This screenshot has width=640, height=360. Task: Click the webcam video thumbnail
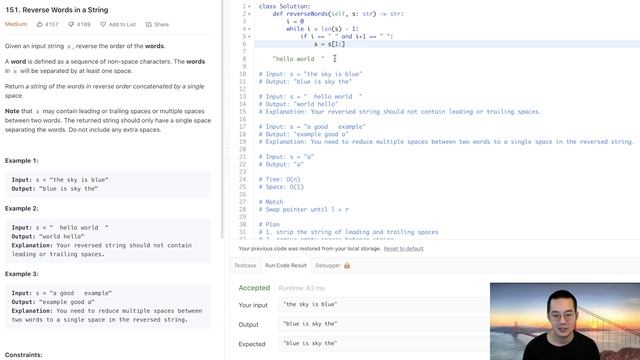point(565,321)
